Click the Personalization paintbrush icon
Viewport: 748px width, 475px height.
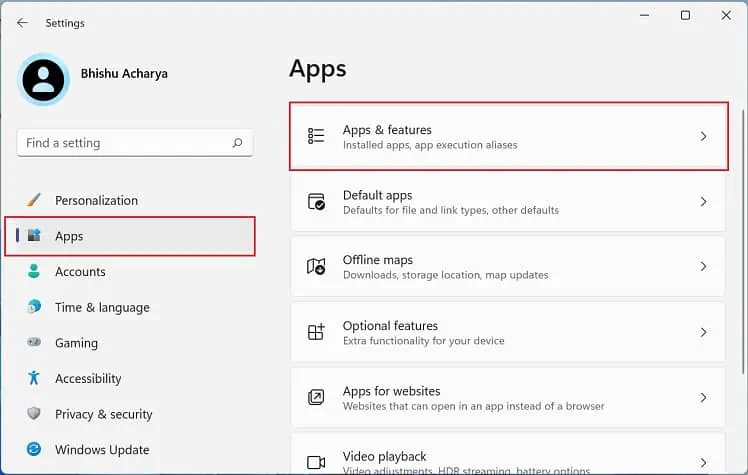pyautogui.click(x=34, y=200)
